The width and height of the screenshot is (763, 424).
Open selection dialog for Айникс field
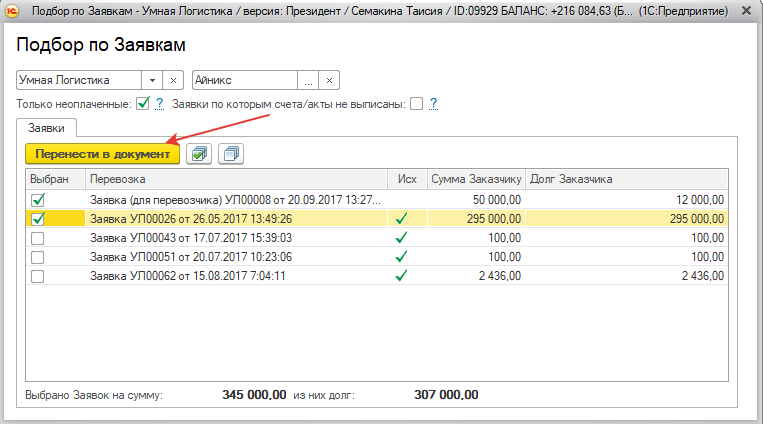coord(308,80)
